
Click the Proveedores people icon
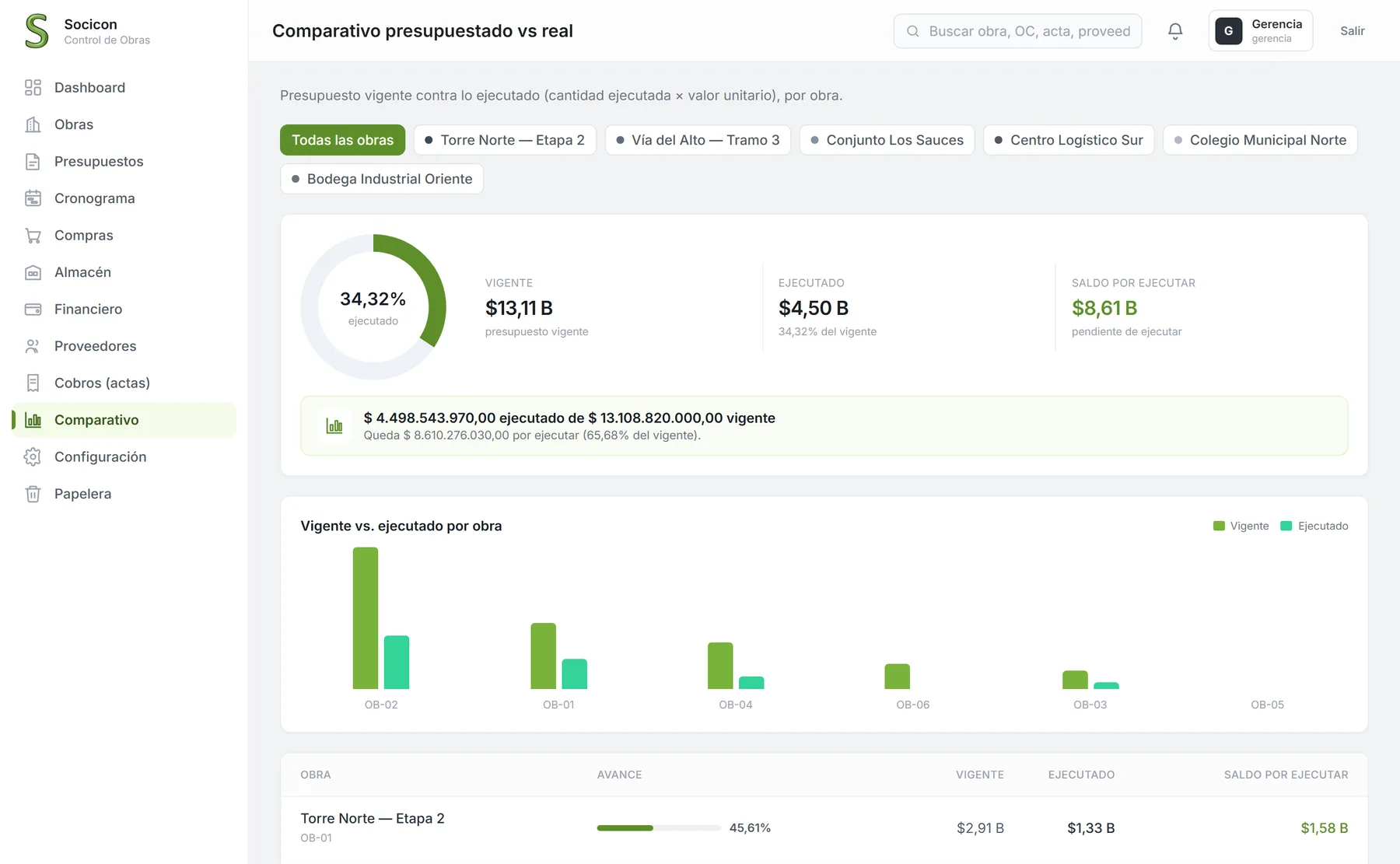coord(33,346)
